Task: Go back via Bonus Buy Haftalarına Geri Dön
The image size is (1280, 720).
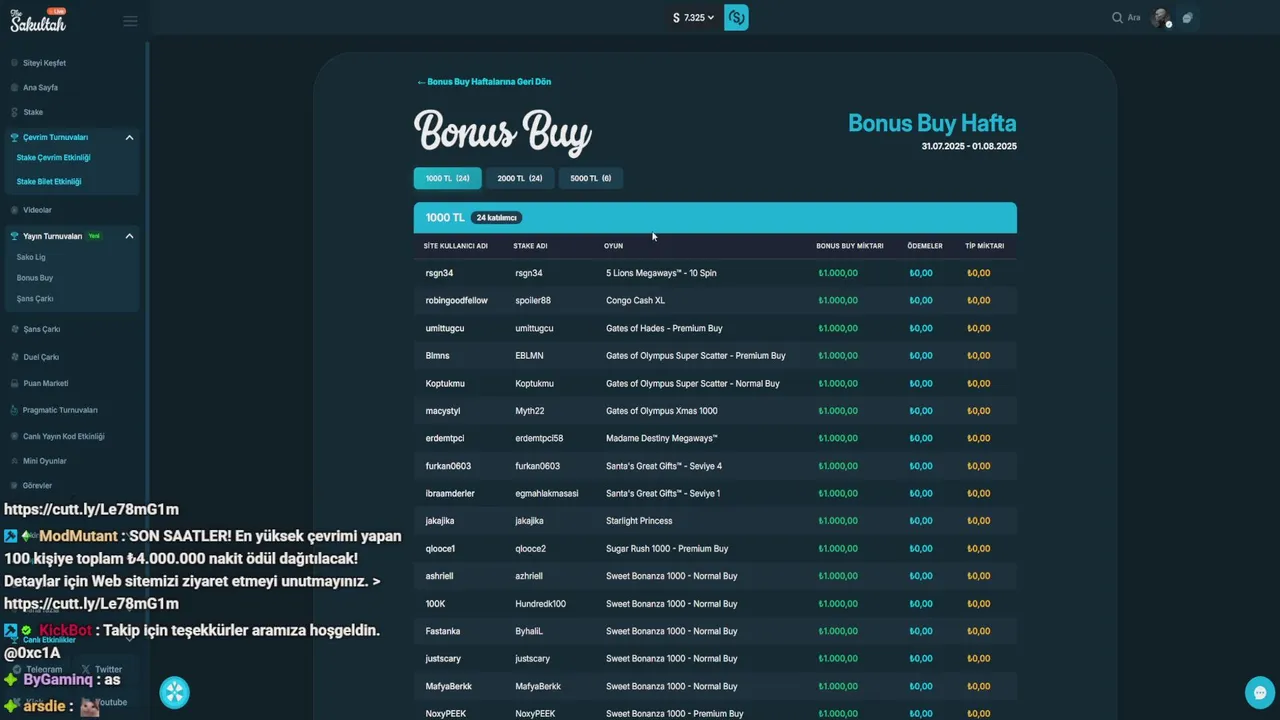Action: pyautogui.click(x=484, y=82)
